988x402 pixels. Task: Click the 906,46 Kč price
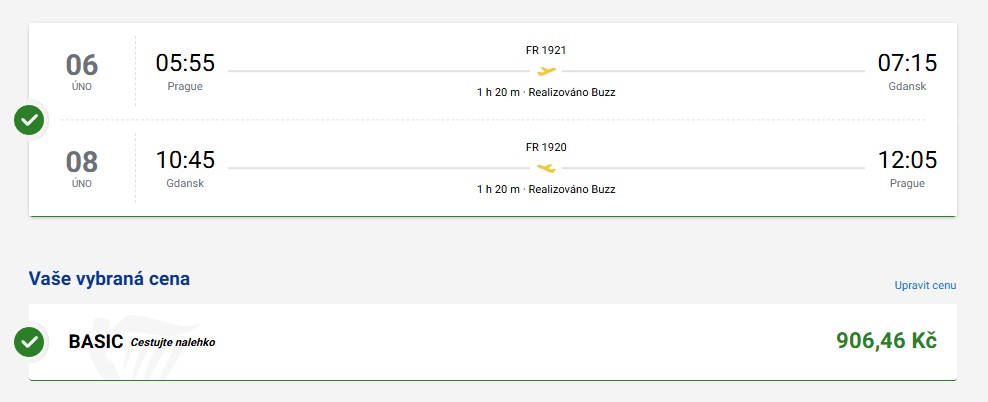pyautogui.click(x=886, y=341)
